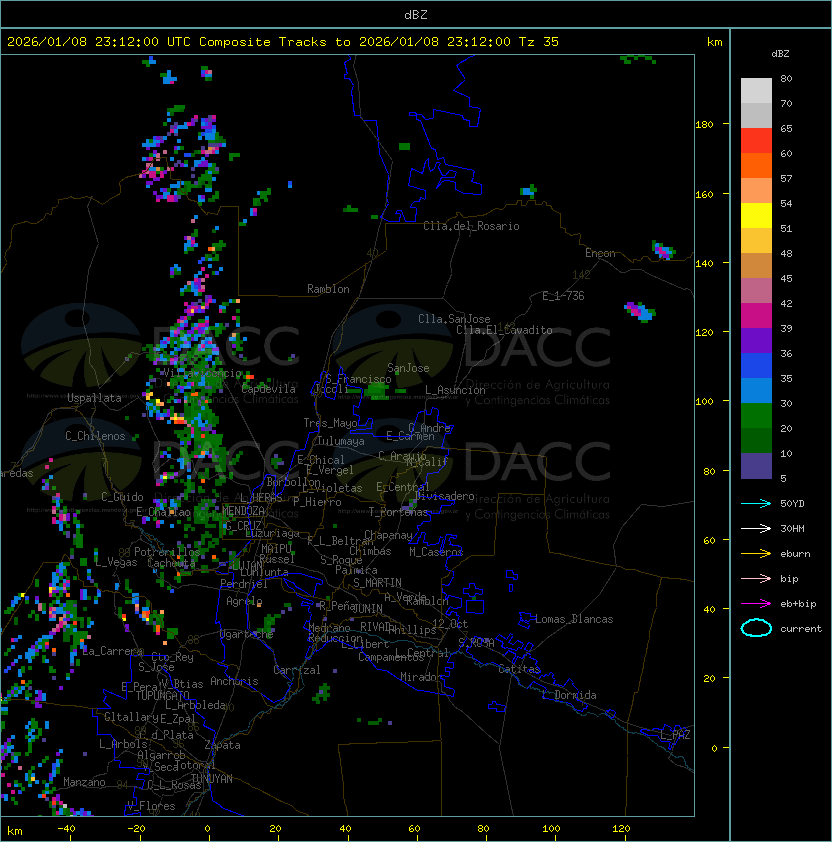This screenshot has width=832, height=842.
Task: Click the S_MARTIN label
Action: (377, 583)
